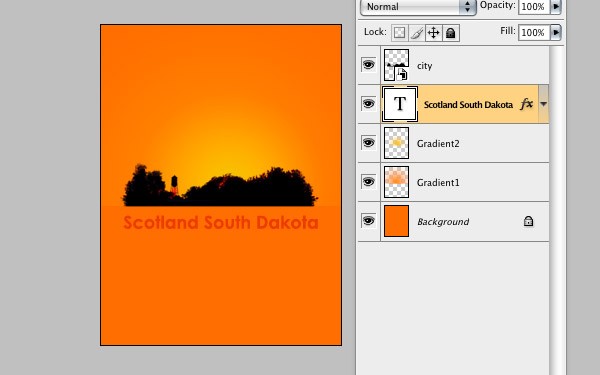
Task: Select the city layer thumbnail
Action: [x=396, y=65]
